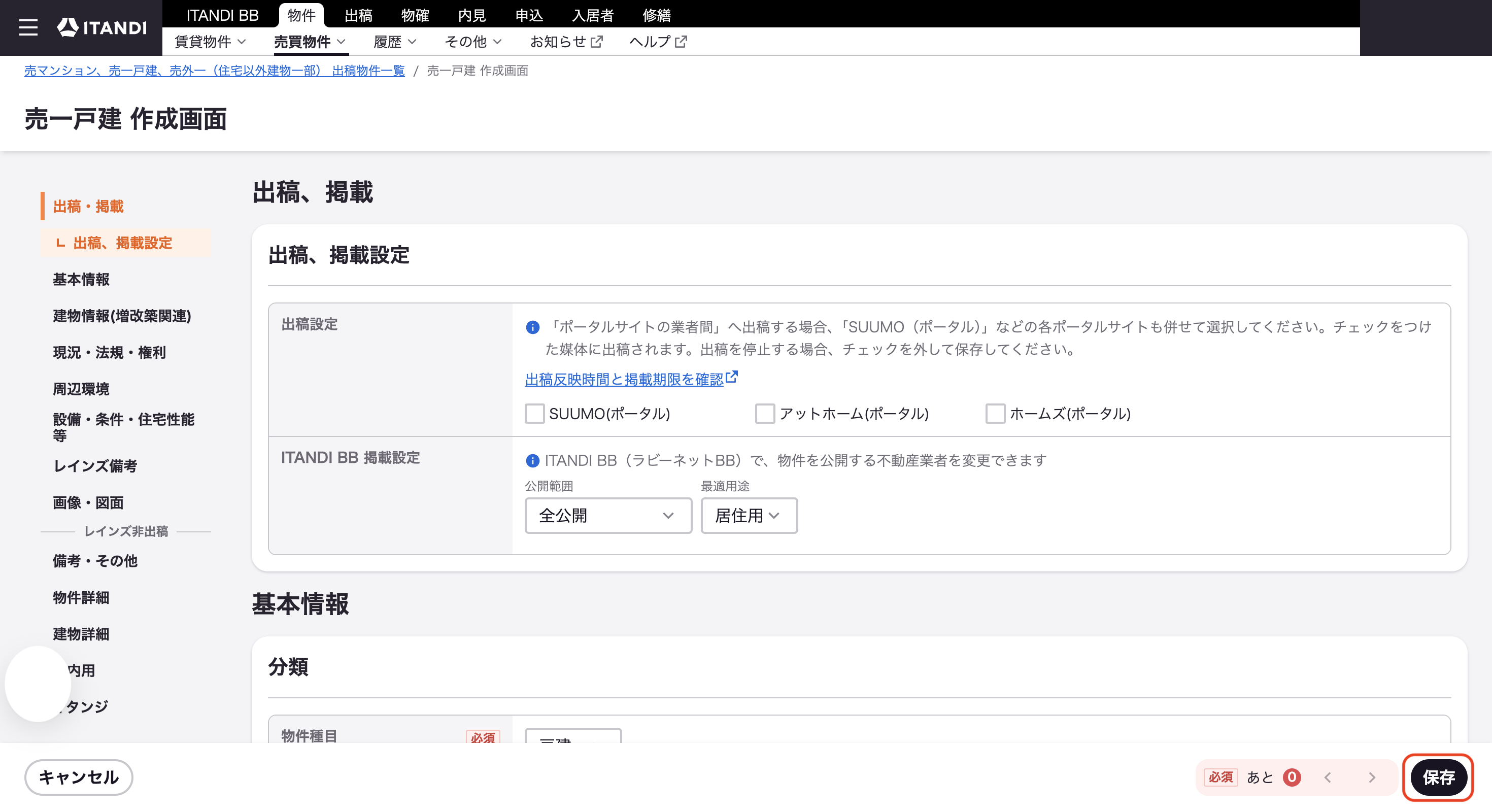Screen dimensions: 1492x812
Task: Jump to 備考・その他 in the sidebar
Action: (95, 561)
